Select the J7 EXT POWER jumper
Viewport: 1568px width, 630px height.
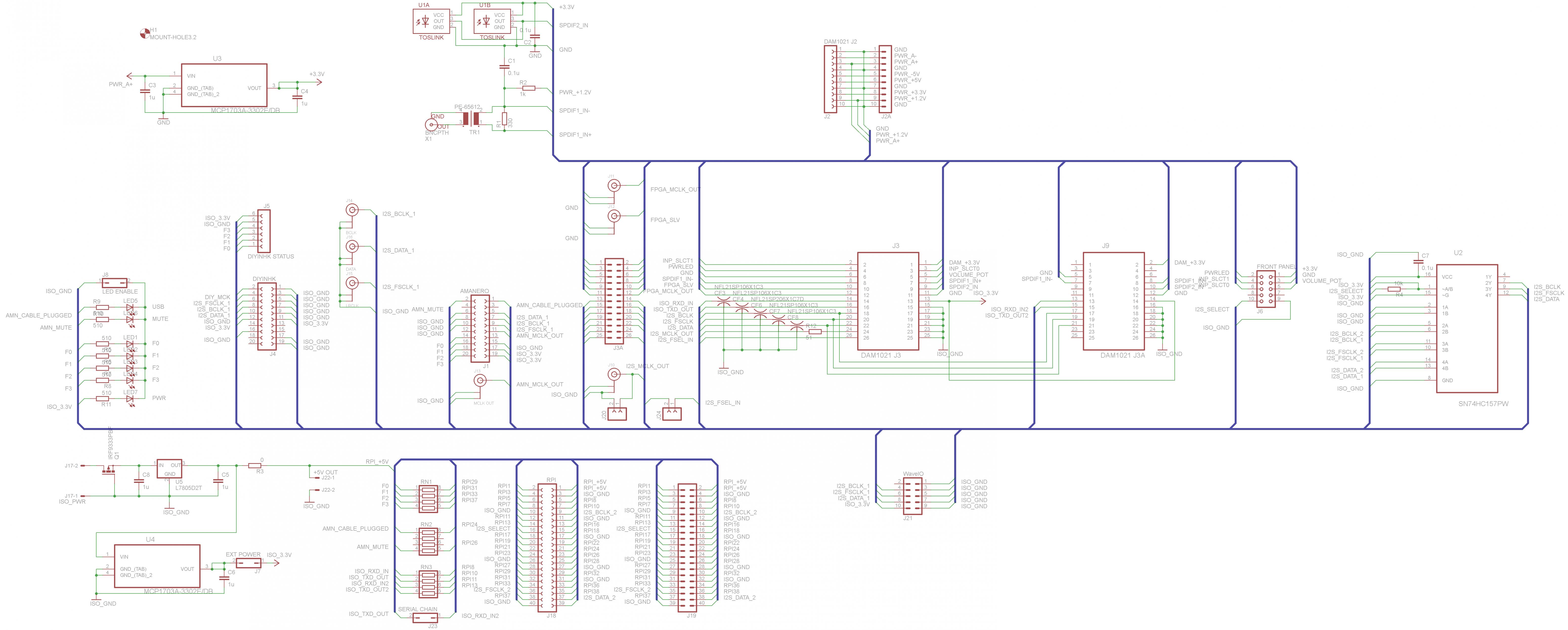248,563
